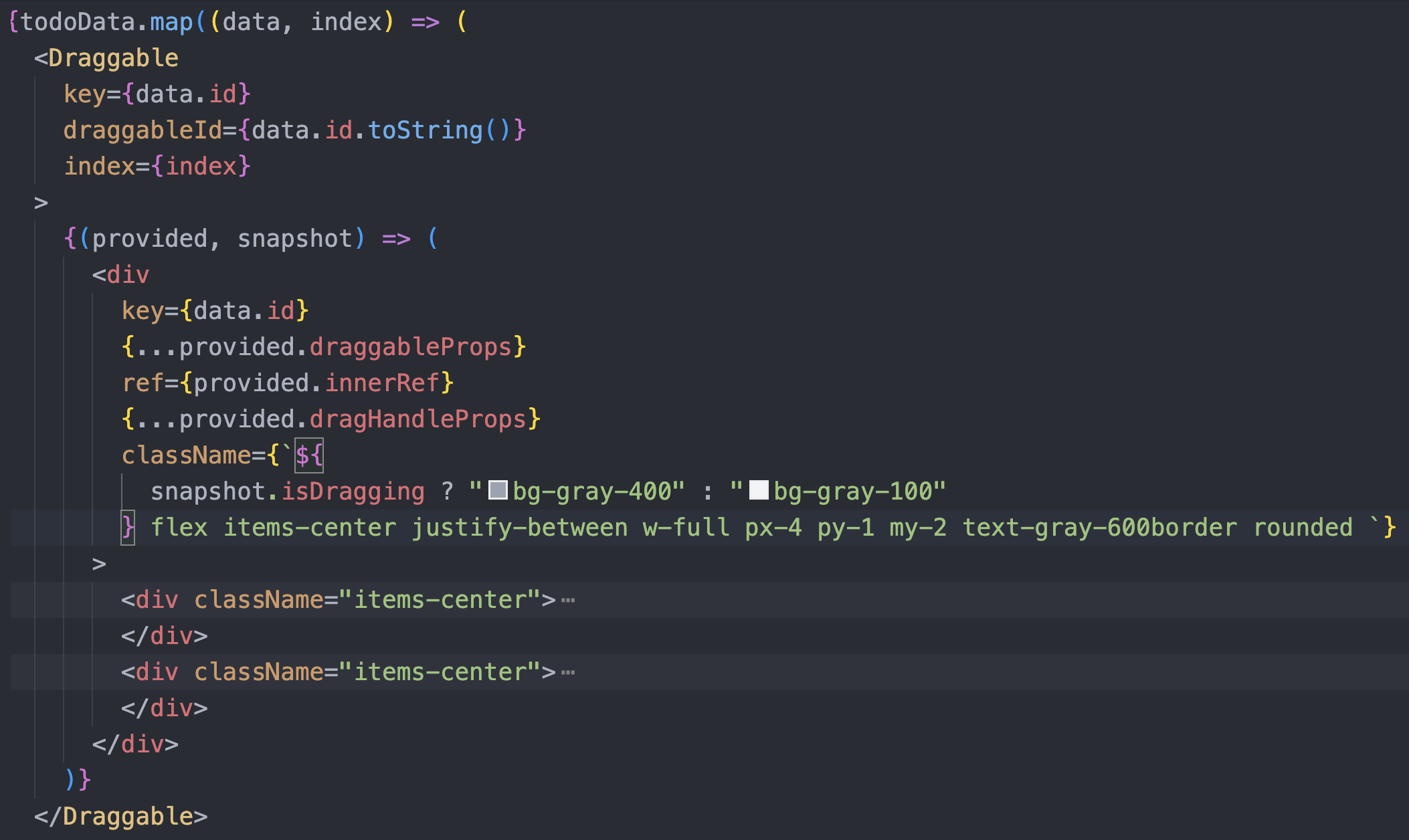1409x840 pixels.
Task: Click the rounded class at line end
Action: point(1303,528)
